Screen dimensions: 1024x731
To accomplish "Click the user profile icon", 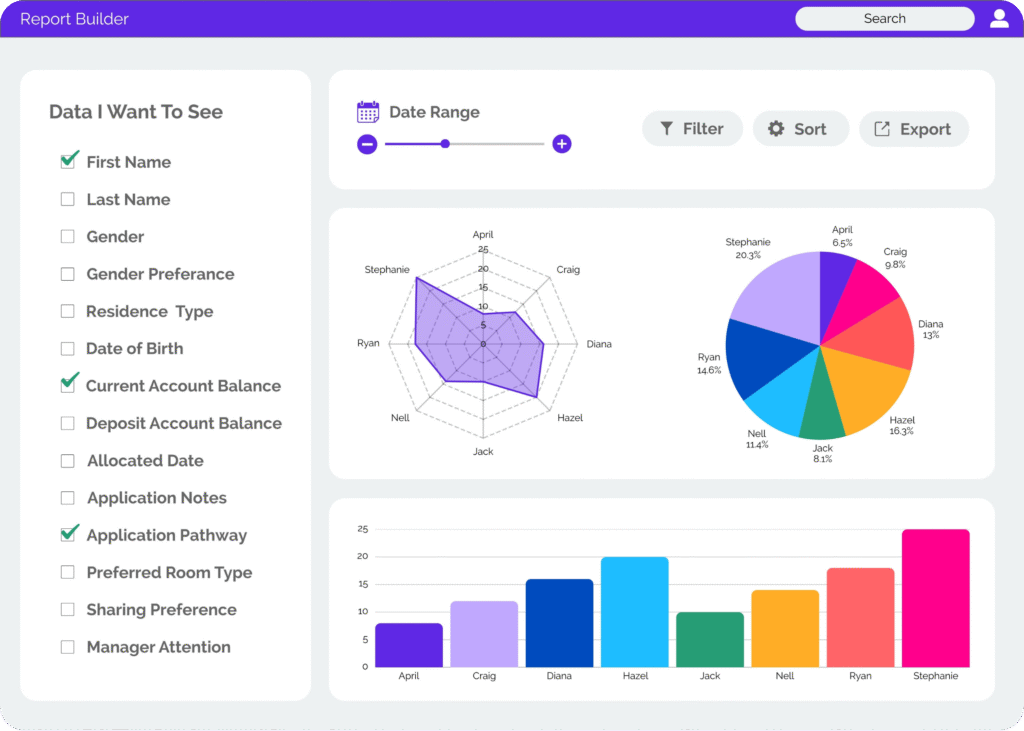I will coord(999,18).
